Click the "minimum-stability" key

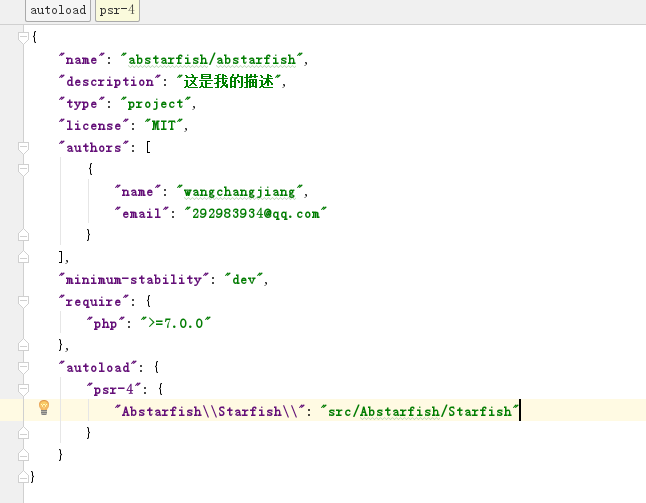click(x=133, y=280)
